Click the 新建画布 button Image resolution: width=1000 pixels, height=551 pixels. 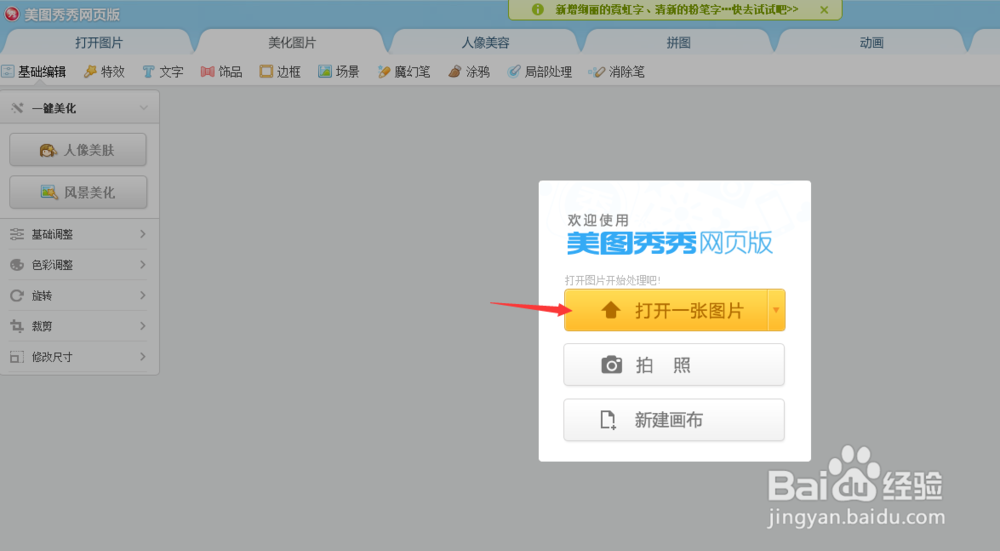click(674, 420)
